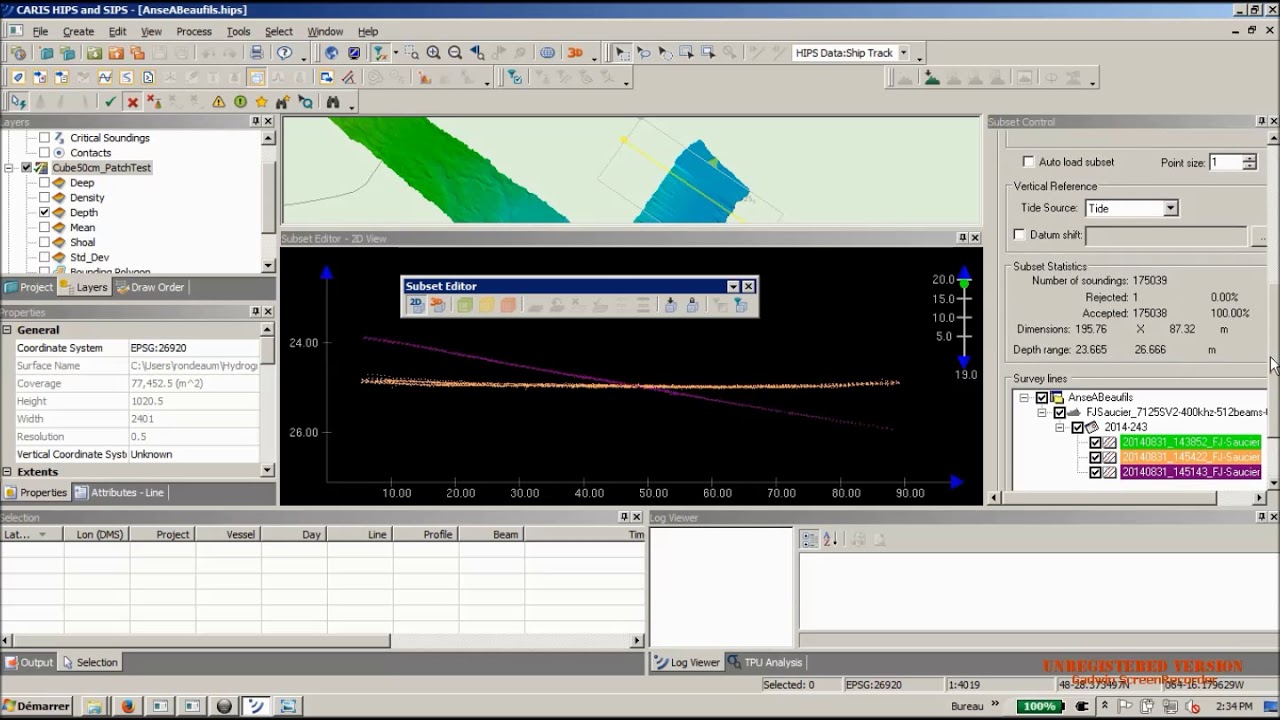The image size is (1280, 720).
Task: Open the Tools menu
Action: pyautogui.click(x=238, y=31)
